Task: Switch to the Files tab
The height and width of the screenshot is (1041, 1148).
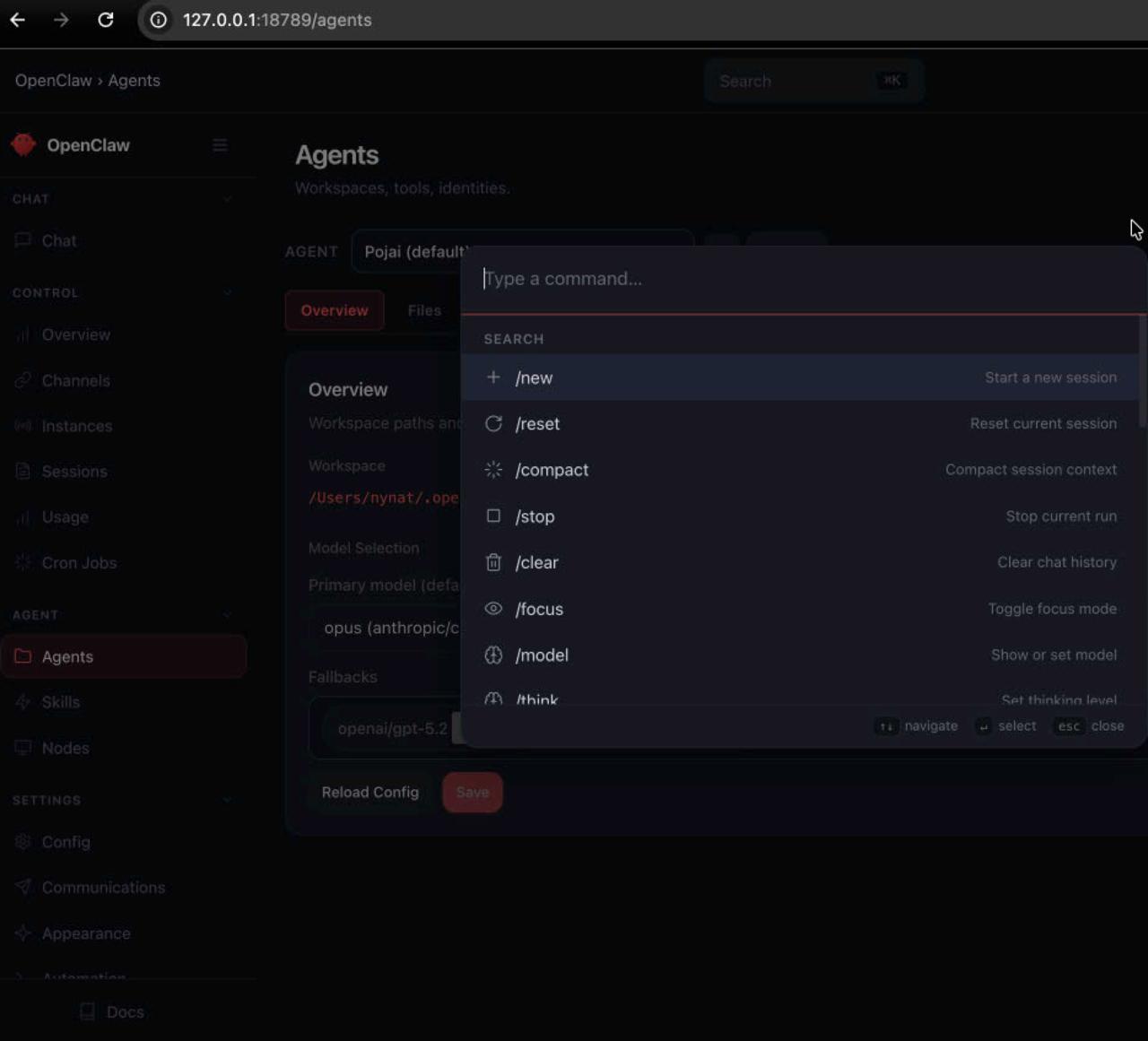Action: pos(424,310)
